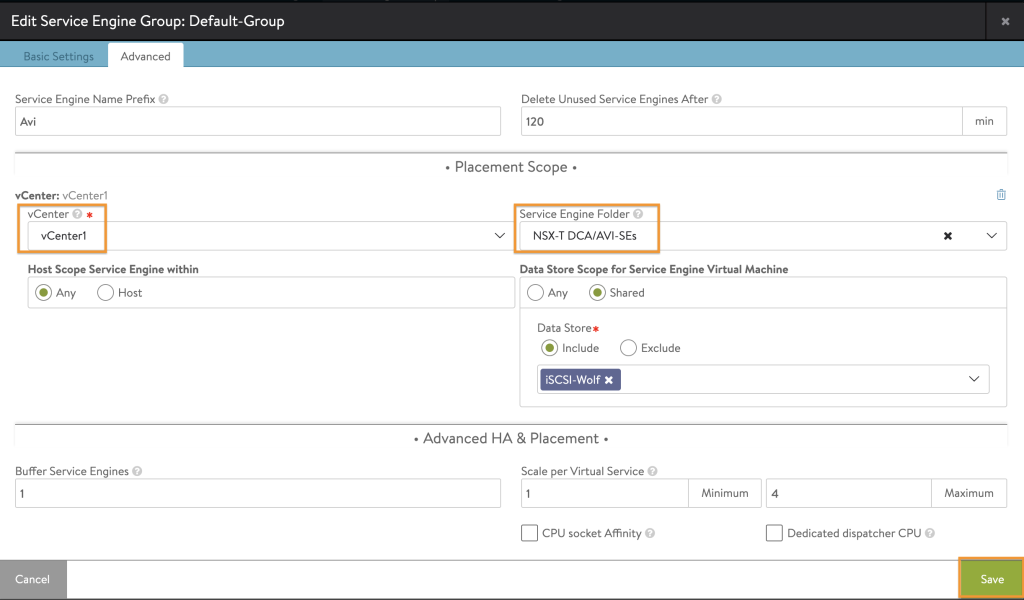Image resolution: width=1024 pixels, height=600 pixels.
Task: Clear the NSX-T DCA/AVI-SEs folder selection
Action: point(948,236)
